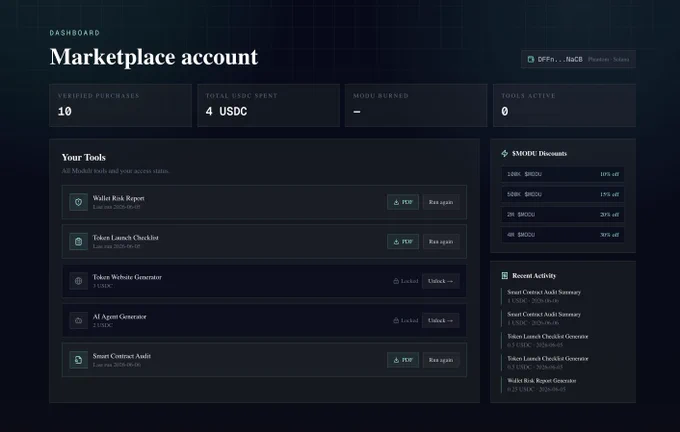Viewport: 680px width, 432px height.
Task: Open the DFFn...NaCB wallet button
Action: click(578, 59)
